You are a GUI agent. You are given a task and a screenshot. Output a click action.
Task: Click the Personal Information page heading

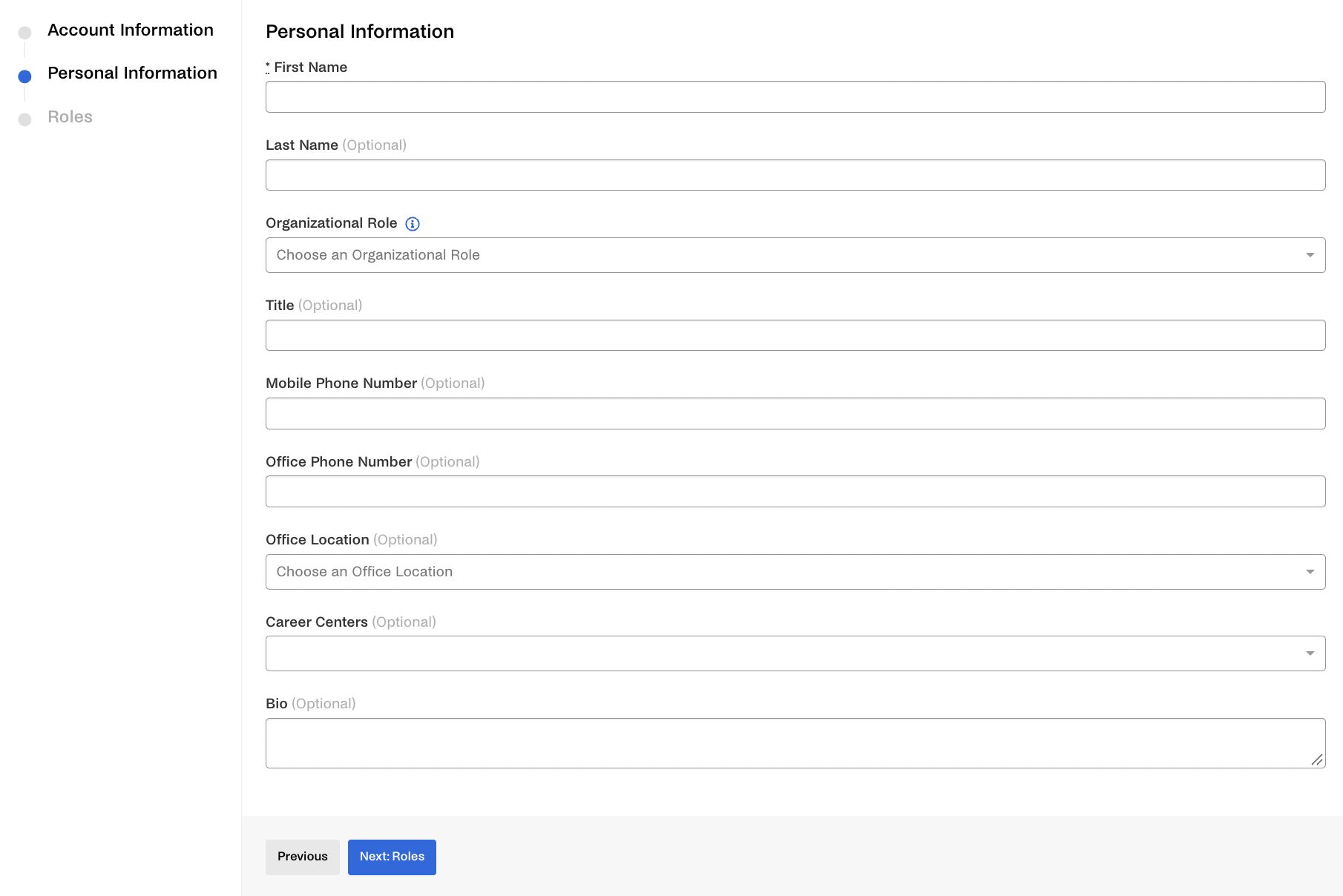coord(360,32)
